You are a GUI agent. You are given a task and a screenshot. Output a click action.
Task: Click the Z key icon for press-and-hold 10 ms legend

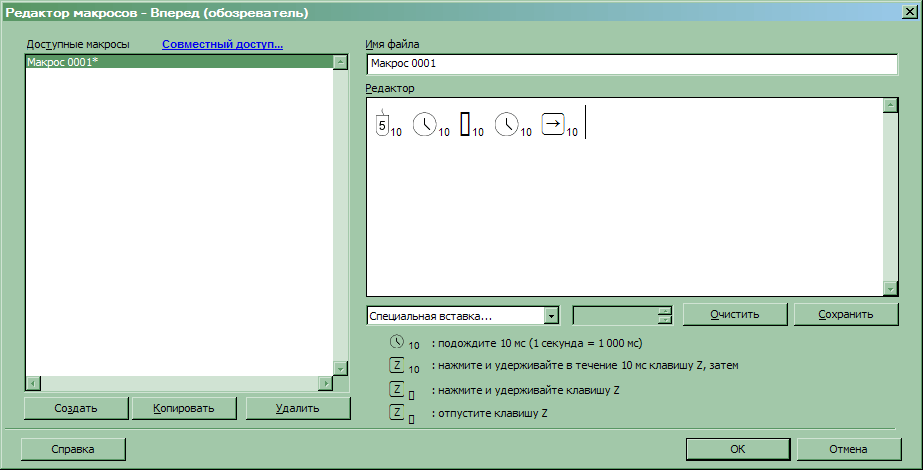[x=397, y=365]
